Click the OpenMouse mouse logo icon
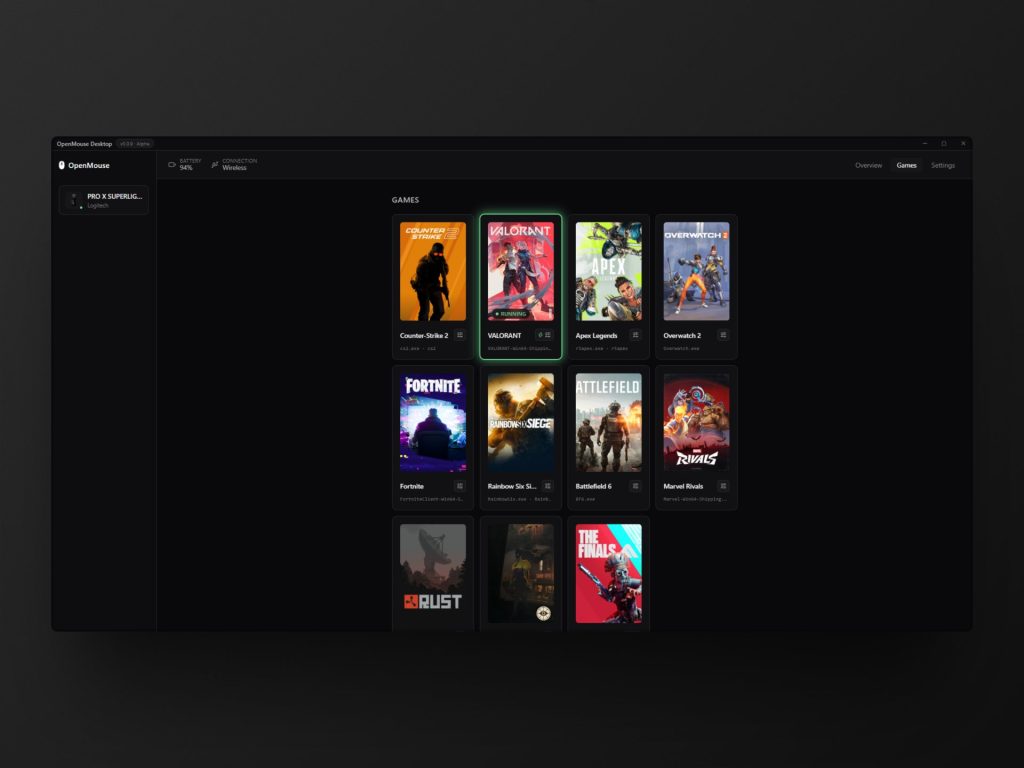The image size is (1024, 768). point(61,165)
